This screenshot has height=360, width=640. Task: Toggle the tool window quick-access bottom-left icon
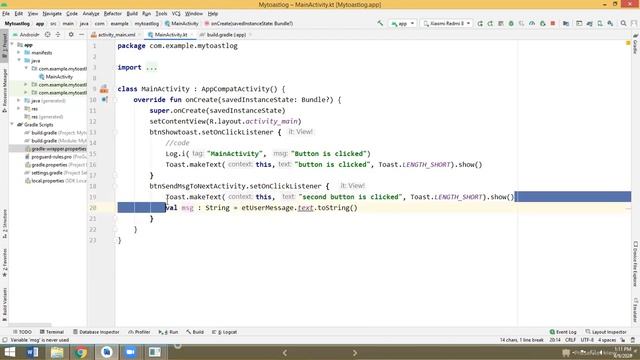4,340
